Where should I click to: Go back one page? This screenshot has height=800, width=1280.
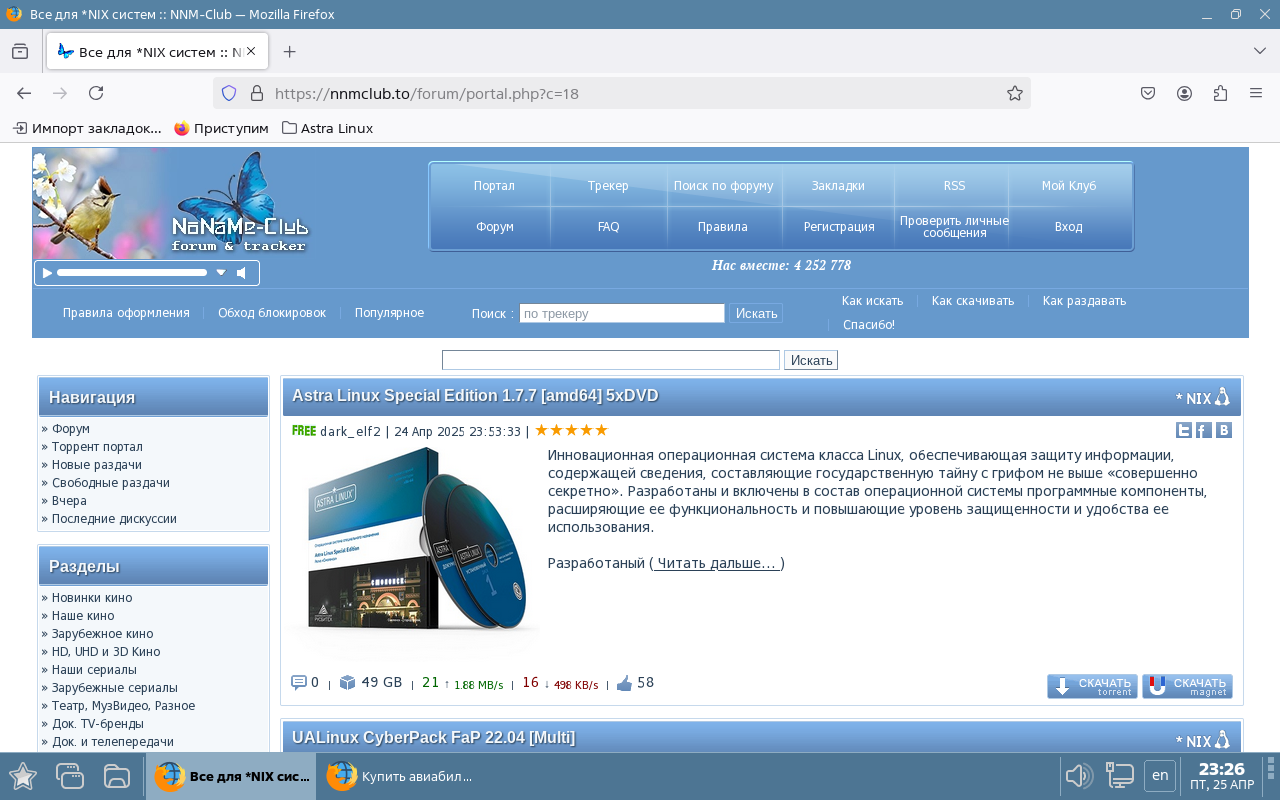(x=24, y=93)
